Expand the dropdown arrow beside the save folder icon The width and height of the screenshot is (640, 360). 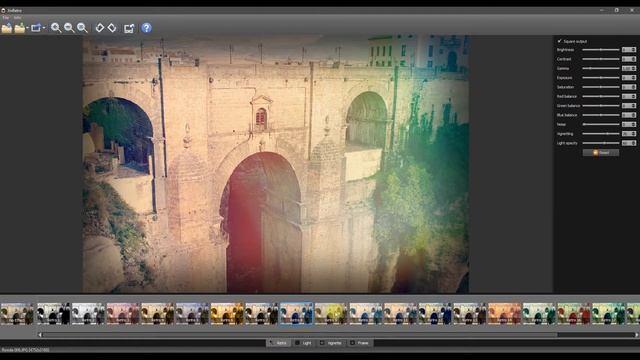(x=27, y=28)
